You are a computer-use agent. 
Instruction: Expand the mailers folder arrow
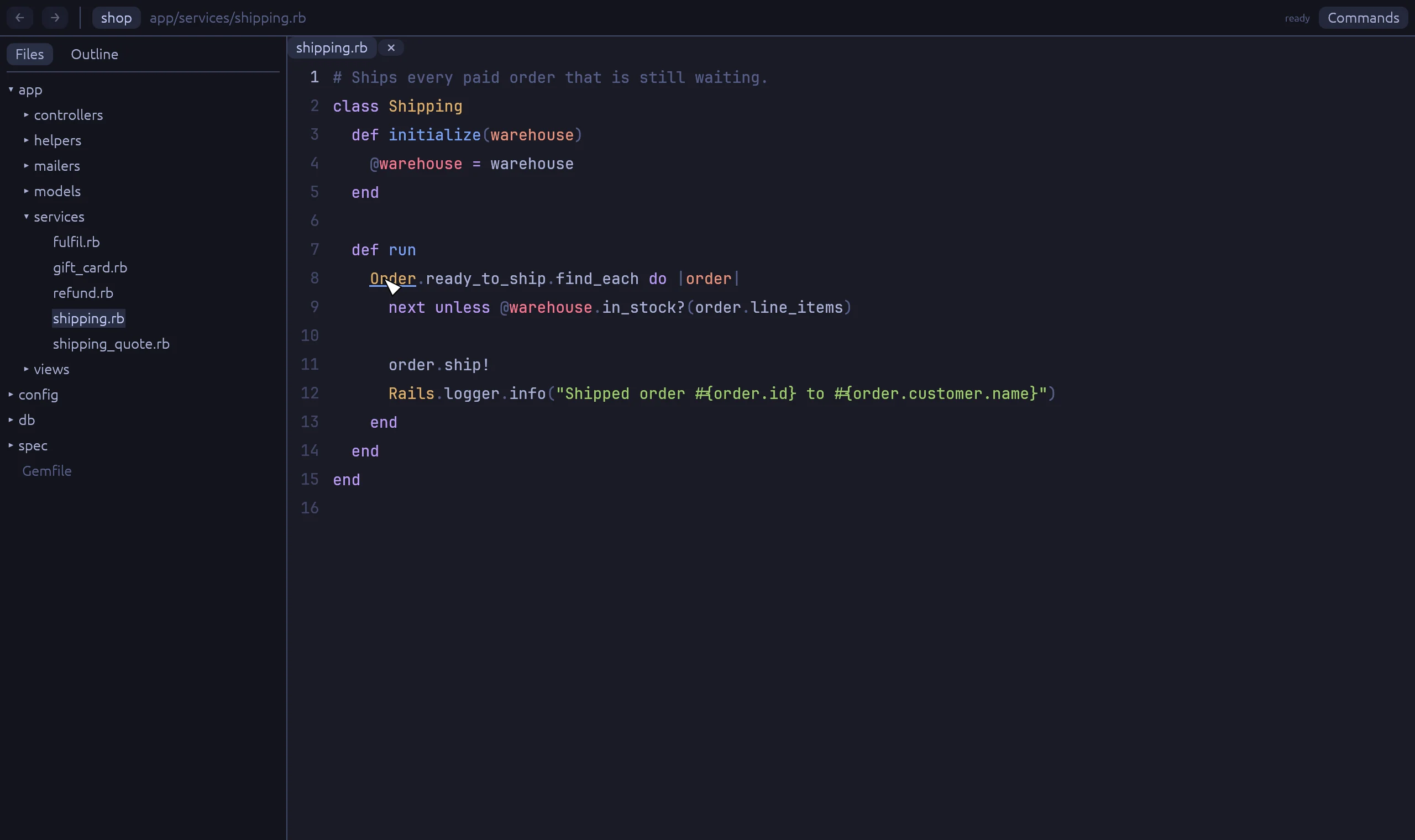[x=26, y=165]
